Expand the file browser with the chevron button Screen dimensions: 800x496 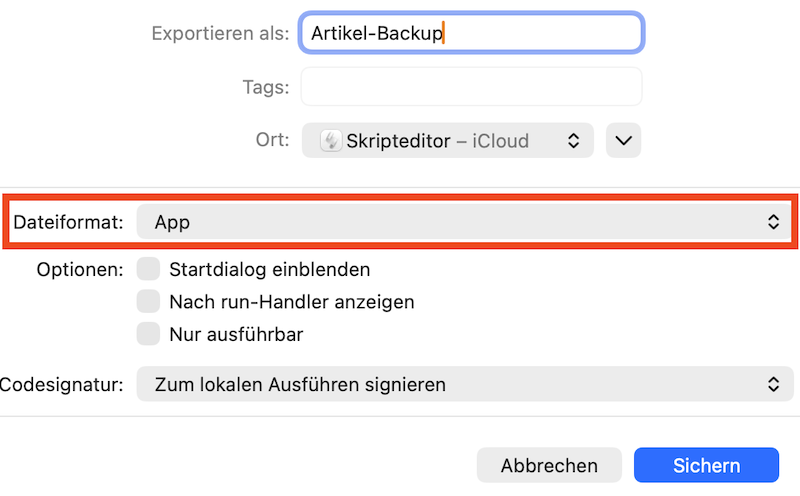623,141
